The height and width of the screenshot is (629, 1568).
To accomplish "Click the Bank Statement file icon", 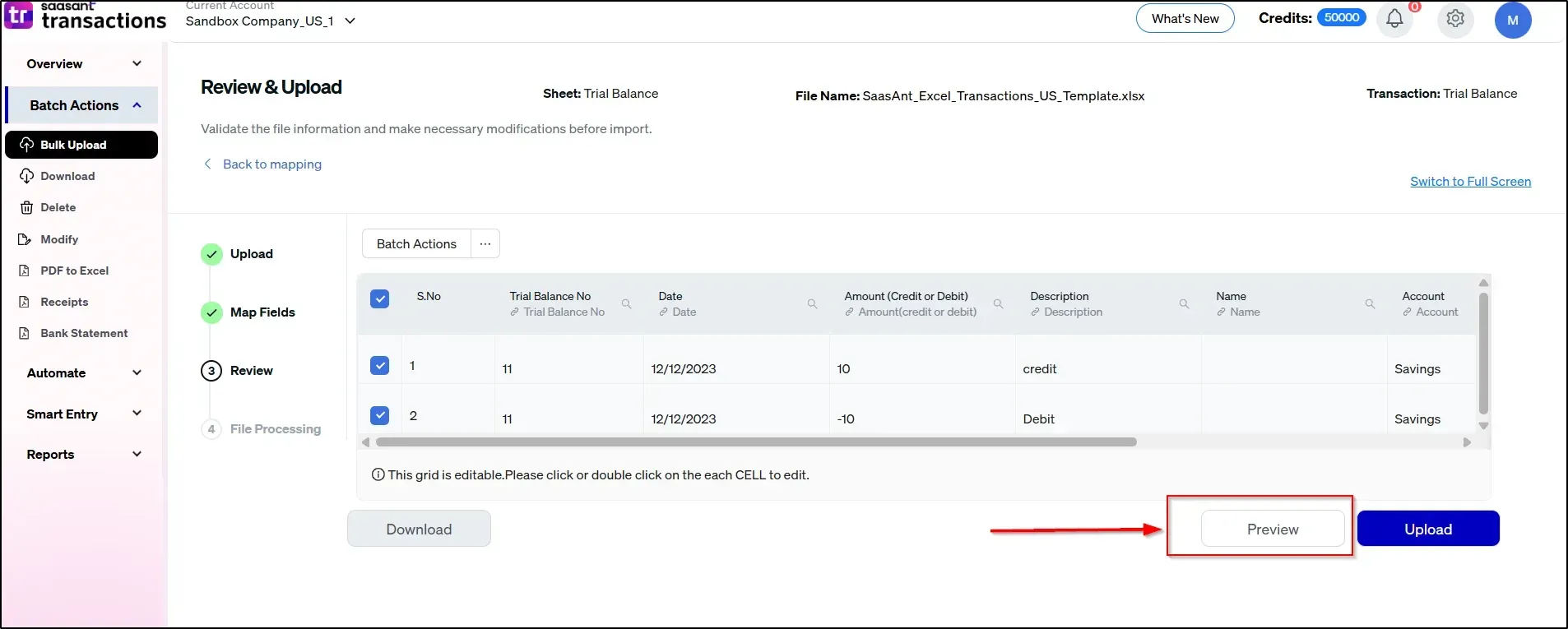I will [24, 333].
